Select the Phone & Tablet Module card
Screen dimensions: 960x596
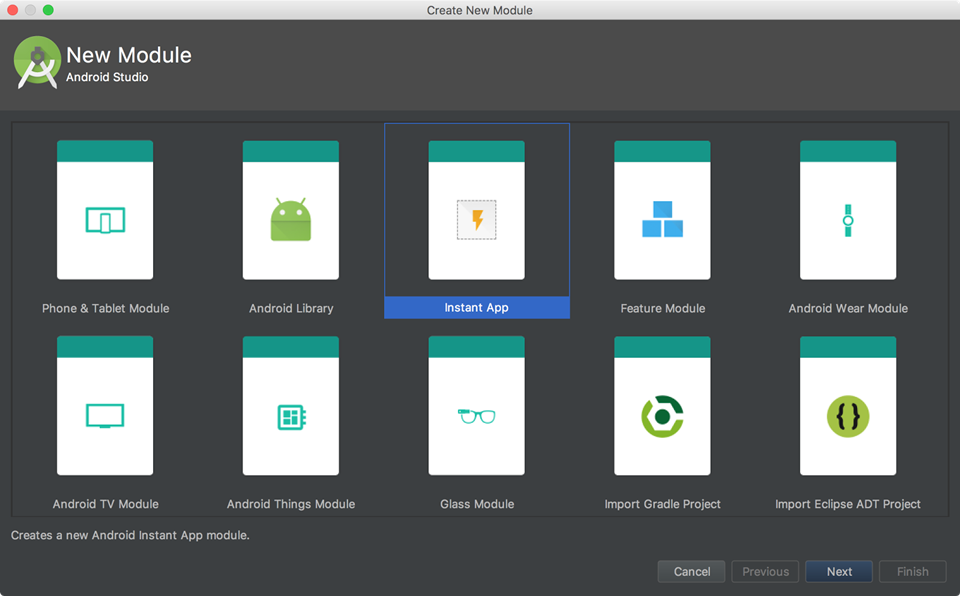tap(105, 208)
